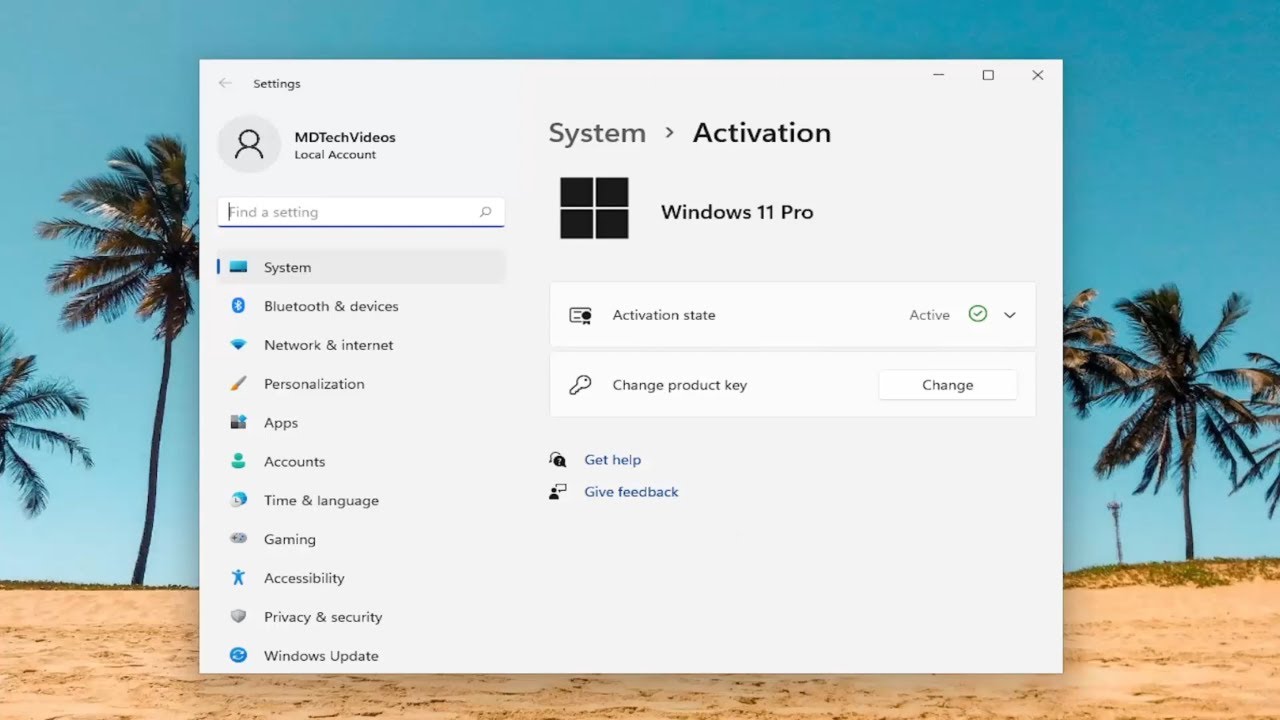Maximize the Settings window

988,75
